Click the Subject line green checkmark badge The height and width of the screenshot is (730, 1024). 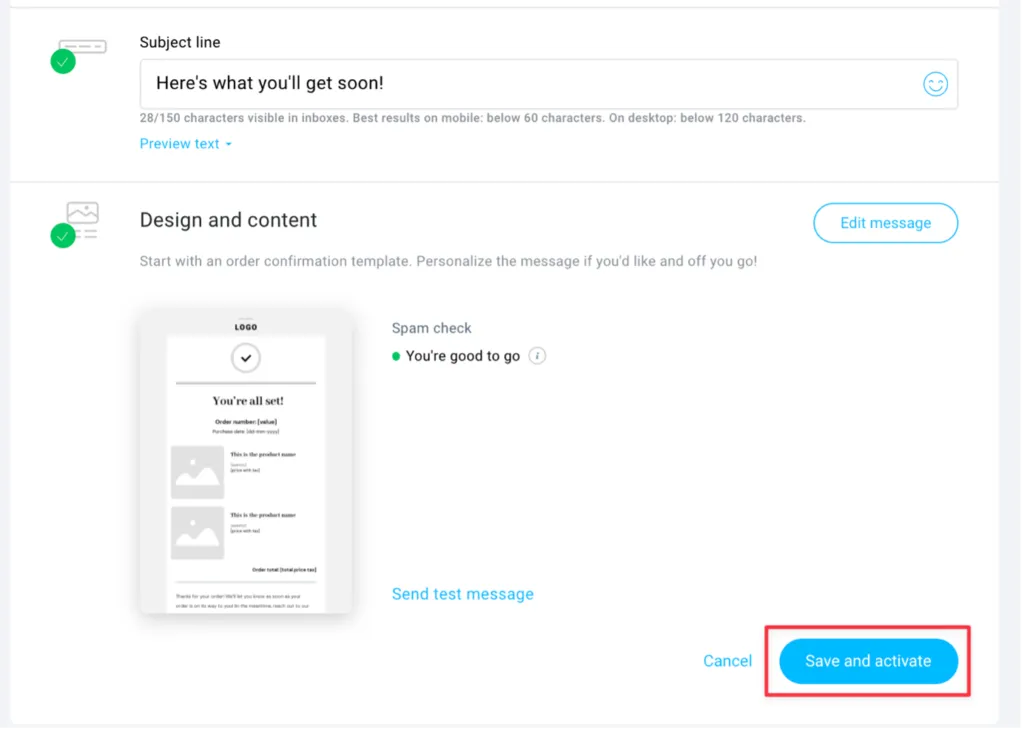(63, 62)
